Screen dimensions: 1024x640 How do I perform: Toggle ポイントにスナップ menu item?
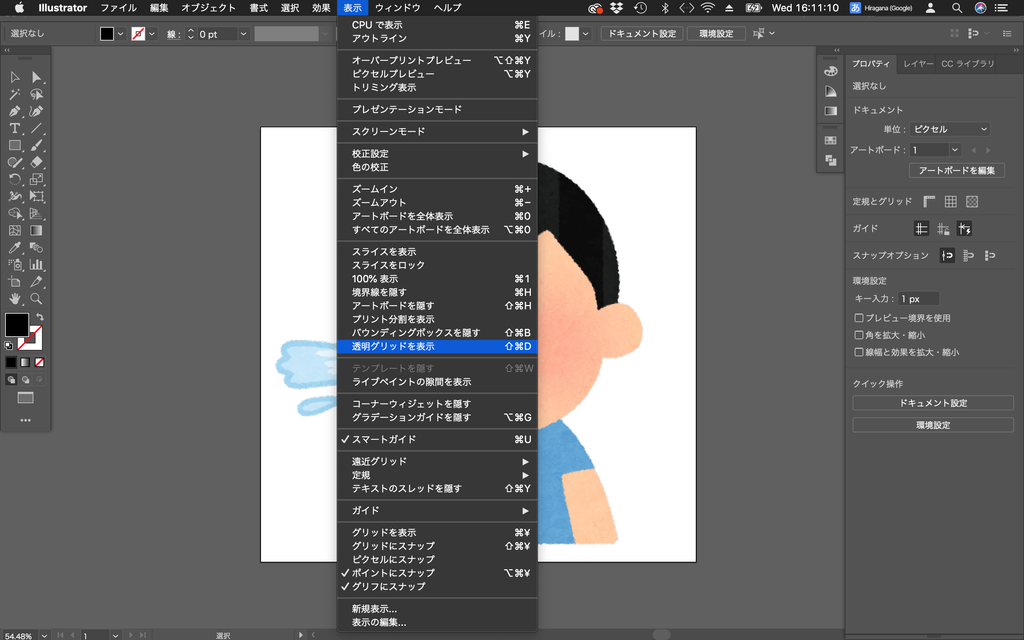[437, 573]
